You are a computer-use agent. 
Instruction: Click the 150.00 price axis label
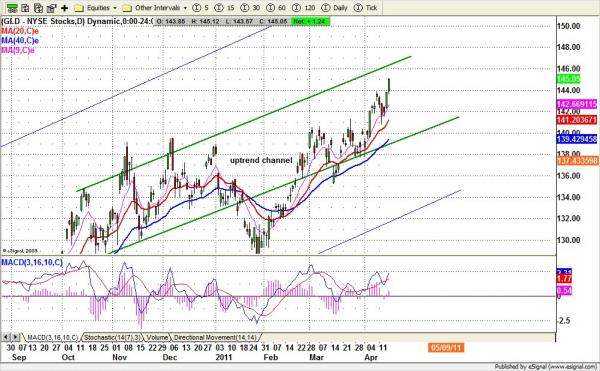pos(569,26)
